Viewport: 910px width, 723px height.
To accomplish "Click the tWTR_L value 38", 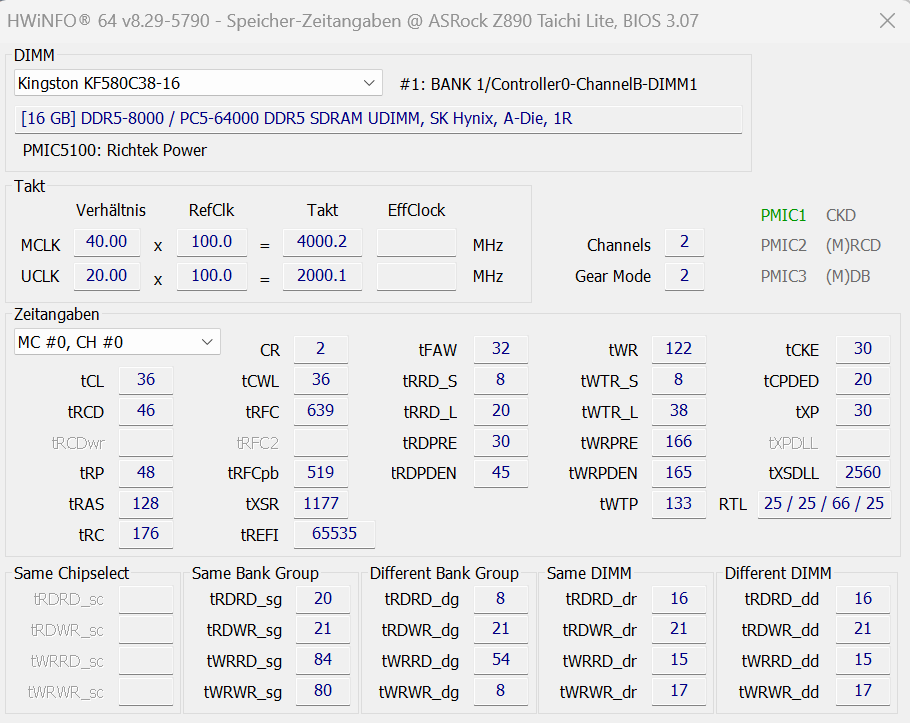I will click(678, 411).
